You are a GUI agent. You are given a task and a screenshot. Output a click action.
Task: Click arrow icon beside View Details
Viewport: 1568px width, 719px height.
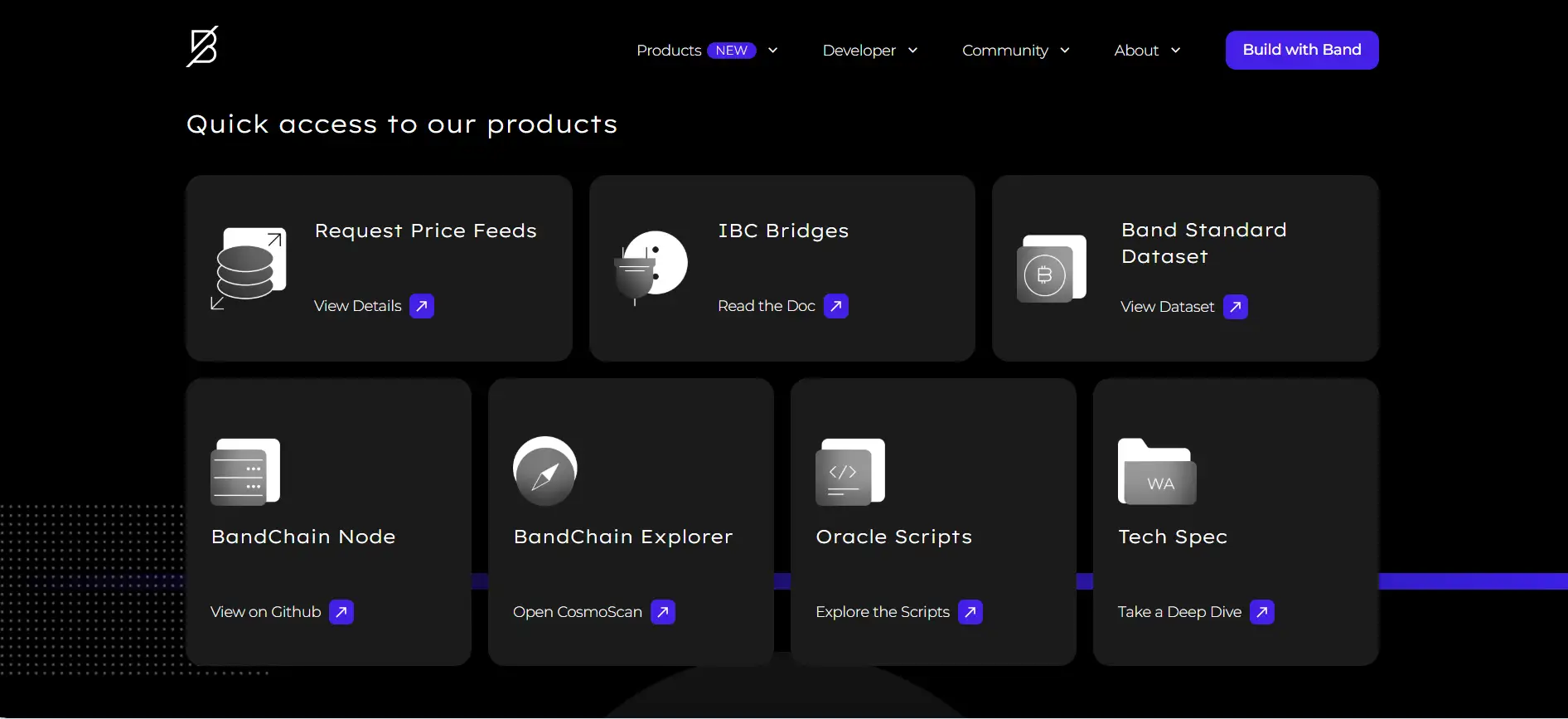tap(422, 306)
